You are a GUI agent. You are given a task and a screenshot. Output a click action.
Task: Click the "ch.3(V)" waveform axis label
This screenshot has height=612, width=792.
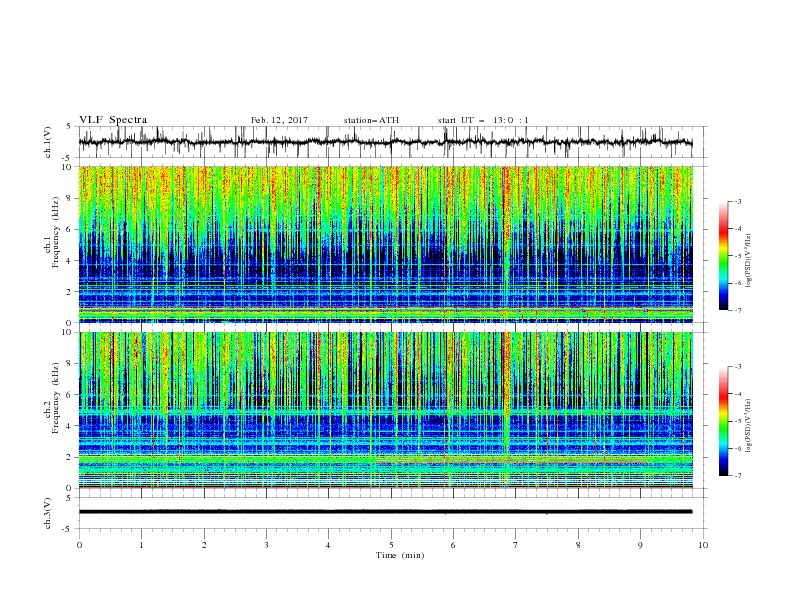pyautogui.click(x=48, y=513)
